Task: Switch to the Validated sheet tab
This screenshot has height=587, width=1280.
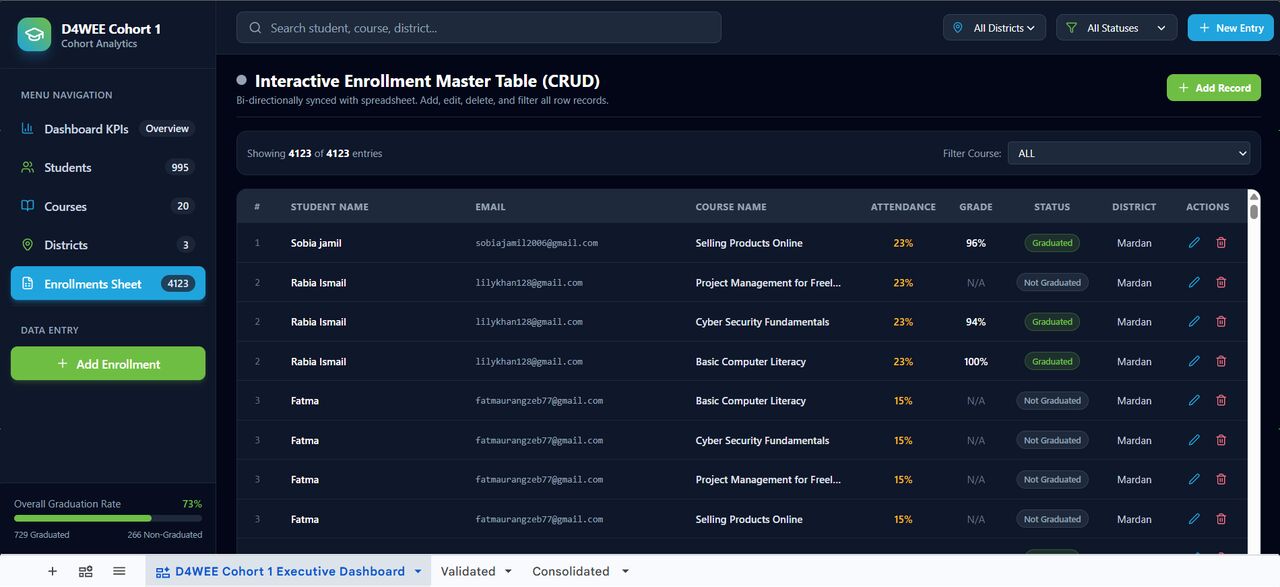Action: pyautogui.click(x=468, y=571)
